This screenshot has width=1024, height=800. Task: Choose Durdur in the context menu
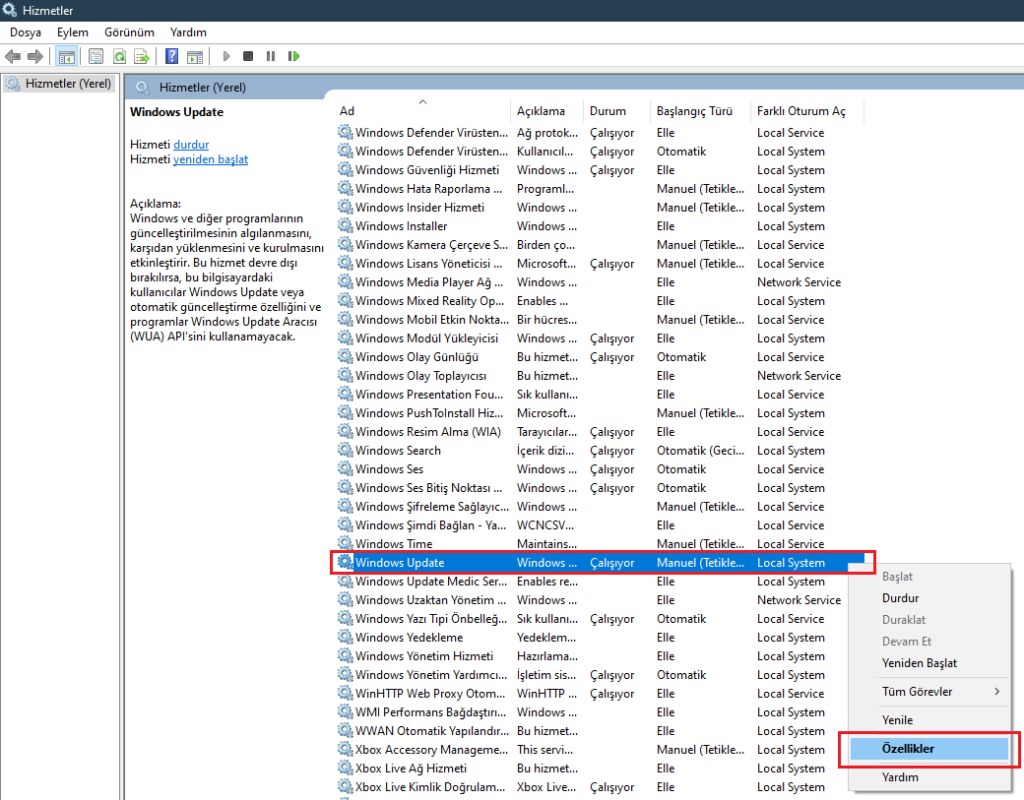pos(929,598)
